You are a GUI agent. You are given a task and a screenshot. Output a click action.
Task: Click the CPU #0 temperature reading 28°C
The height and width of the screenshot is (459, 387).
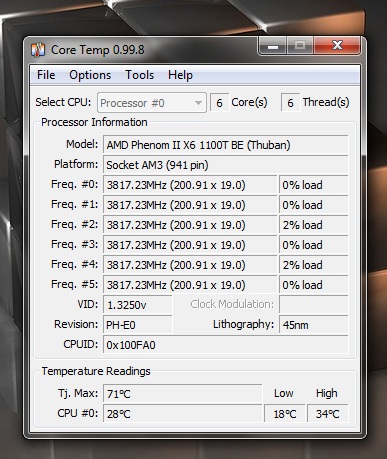pyautogui.click(x=183, y=414)
